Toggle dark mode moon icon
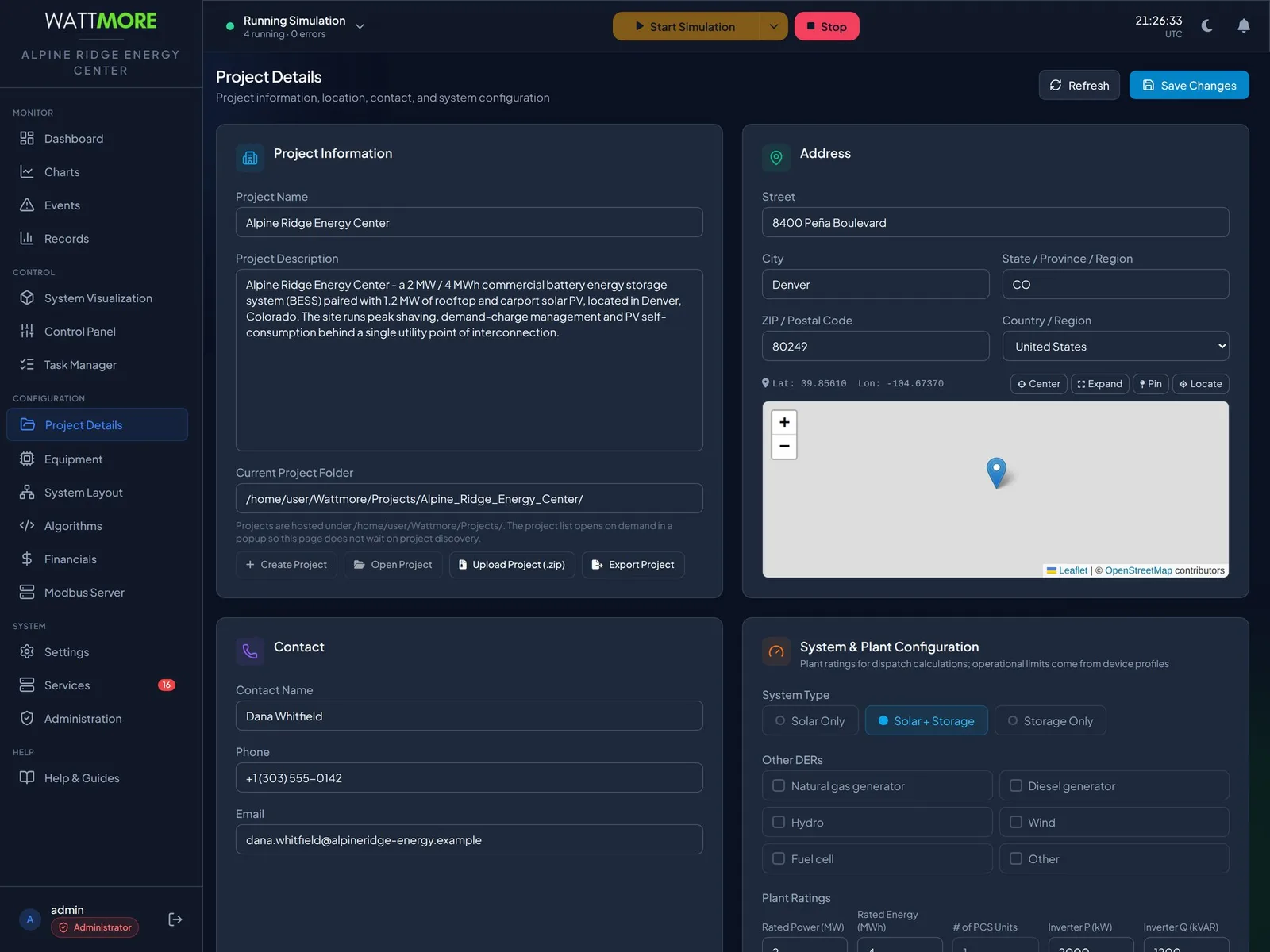The image size is (1270, 952). [x=1206, y=26]
